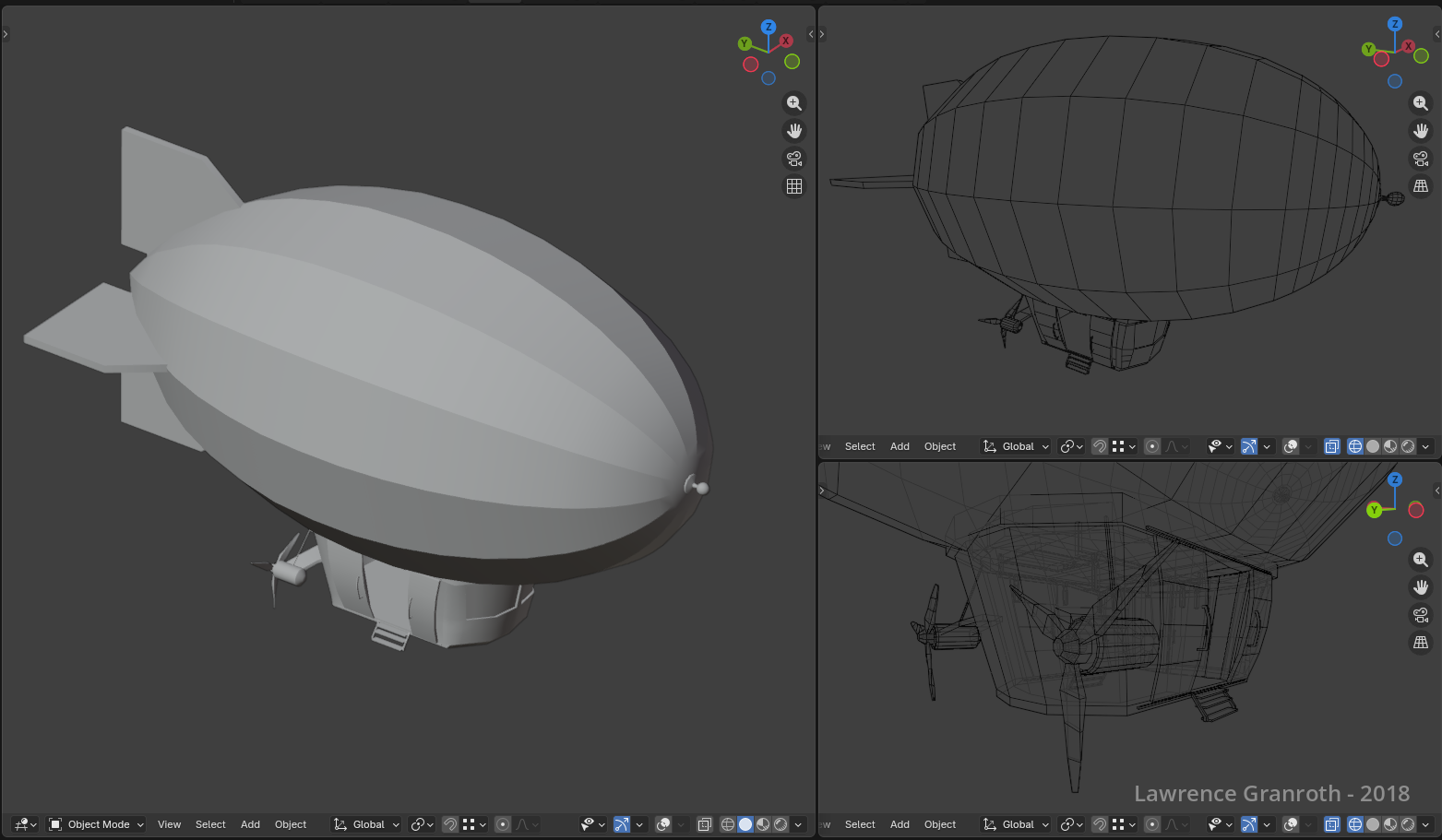Switch main viewport to orthographic grid view
The image size is (1442, 840).
(x=793, y=186)
